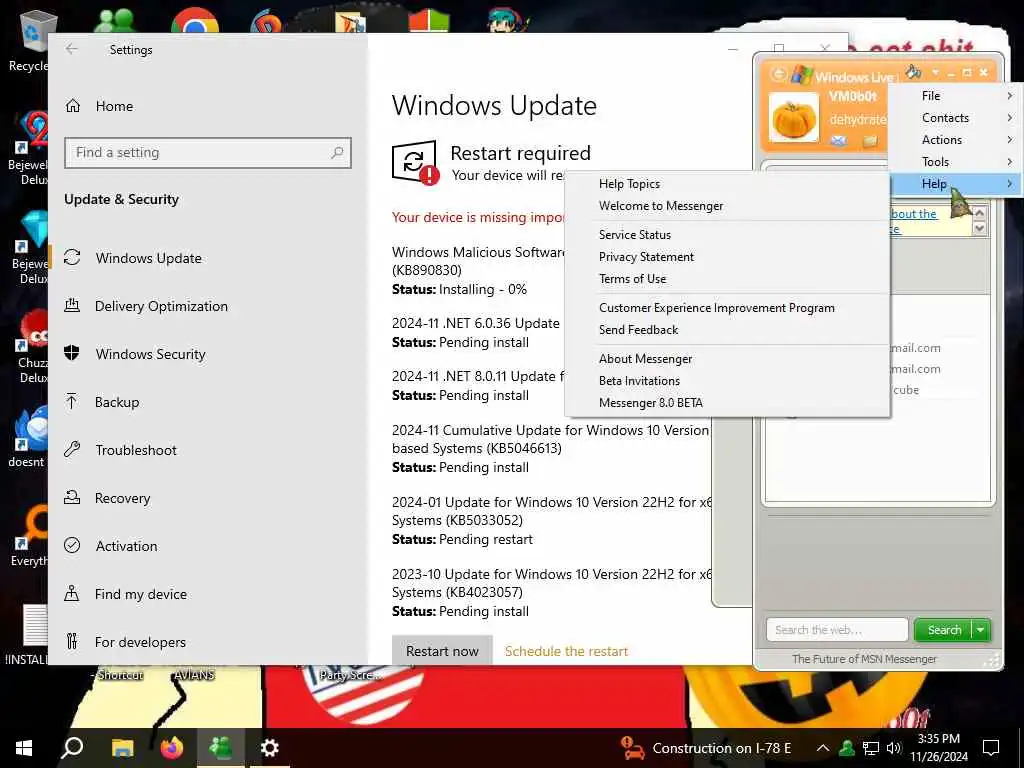1024x768 pixels.
Task: Click the restart required update status icon
Action: click(x=415, y=163)
